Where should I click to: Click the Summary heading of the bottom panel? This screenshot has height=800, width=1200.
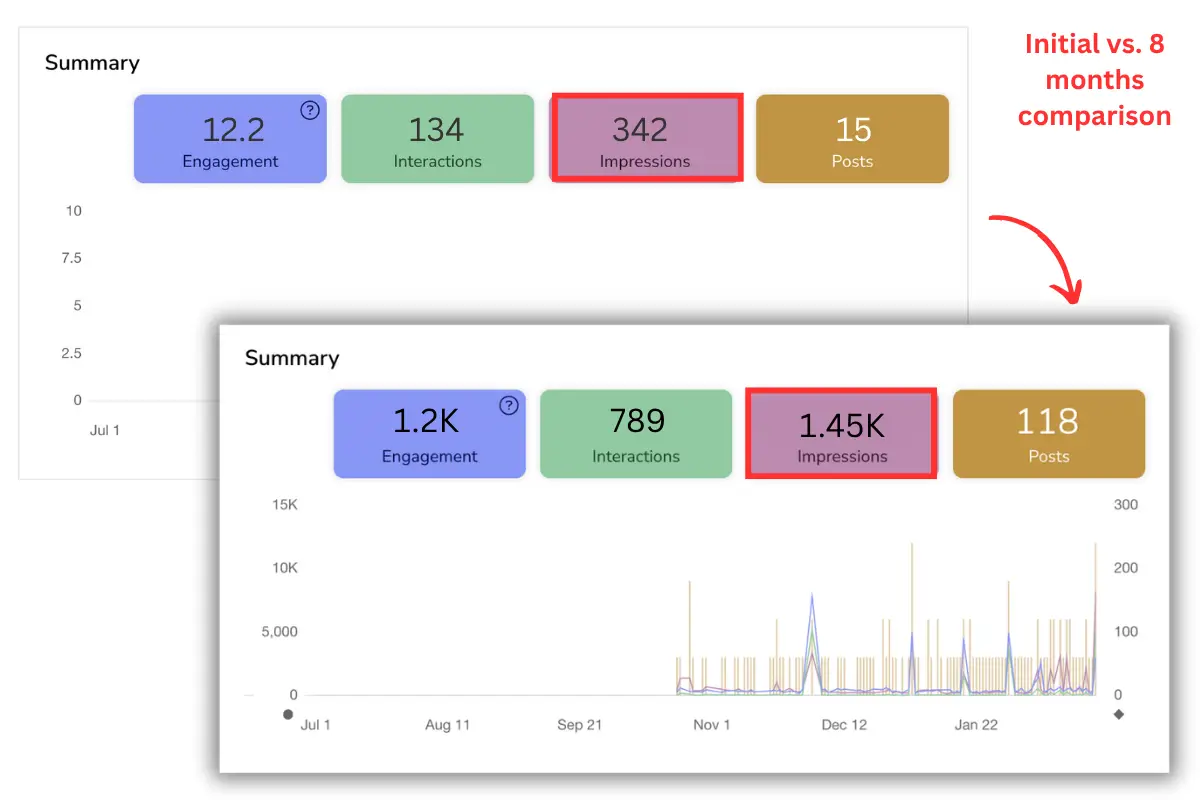[x=291, y=358]
